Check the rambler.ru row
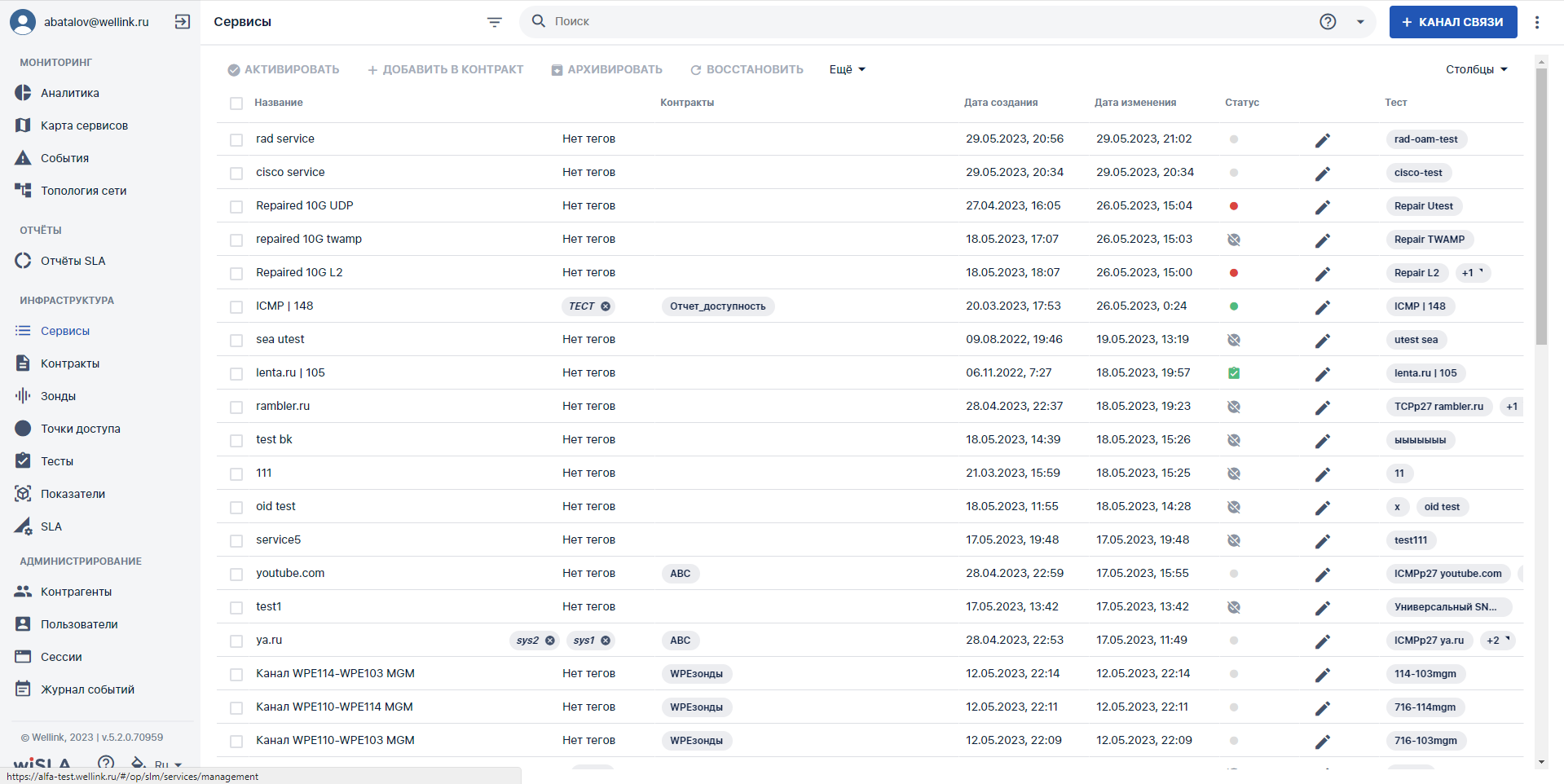This screenshot has height=784, width=1564. click(236, 407)
